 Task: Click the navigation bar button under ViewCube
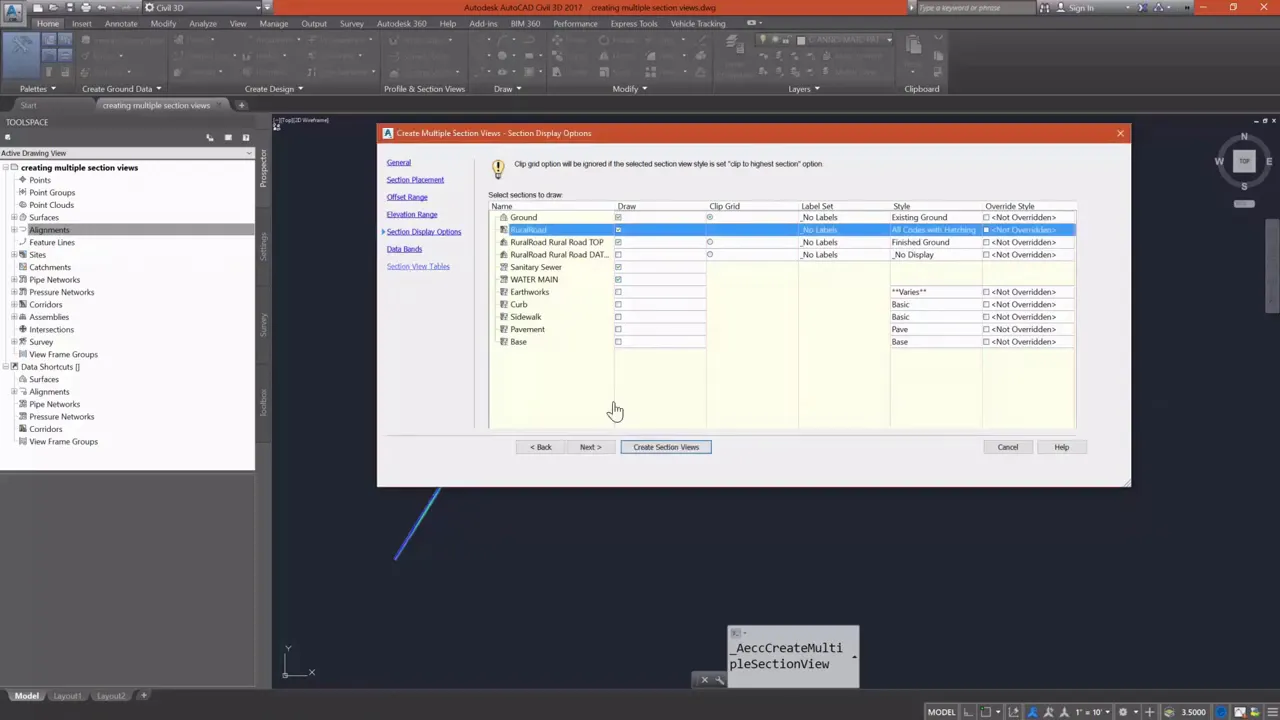[1244, 204]
